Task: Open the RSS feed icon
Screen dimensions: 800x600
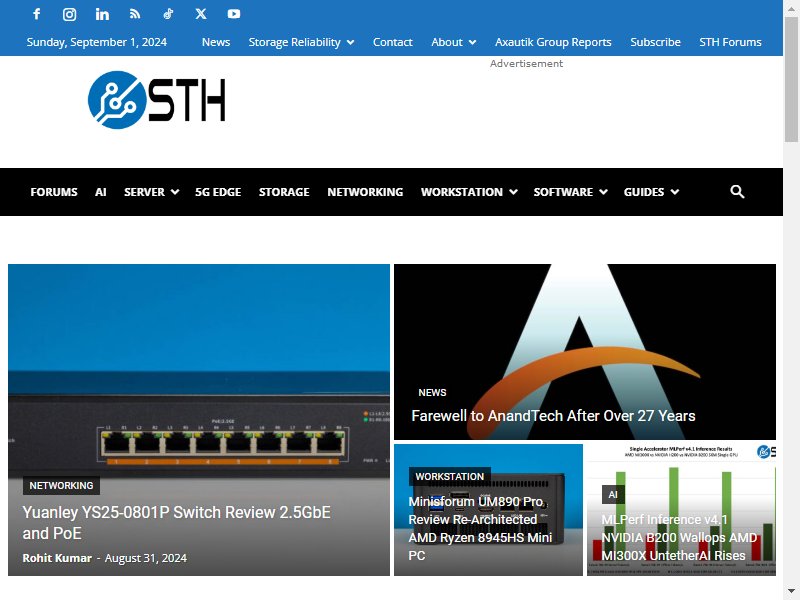Action: click(x=135, y=14)
